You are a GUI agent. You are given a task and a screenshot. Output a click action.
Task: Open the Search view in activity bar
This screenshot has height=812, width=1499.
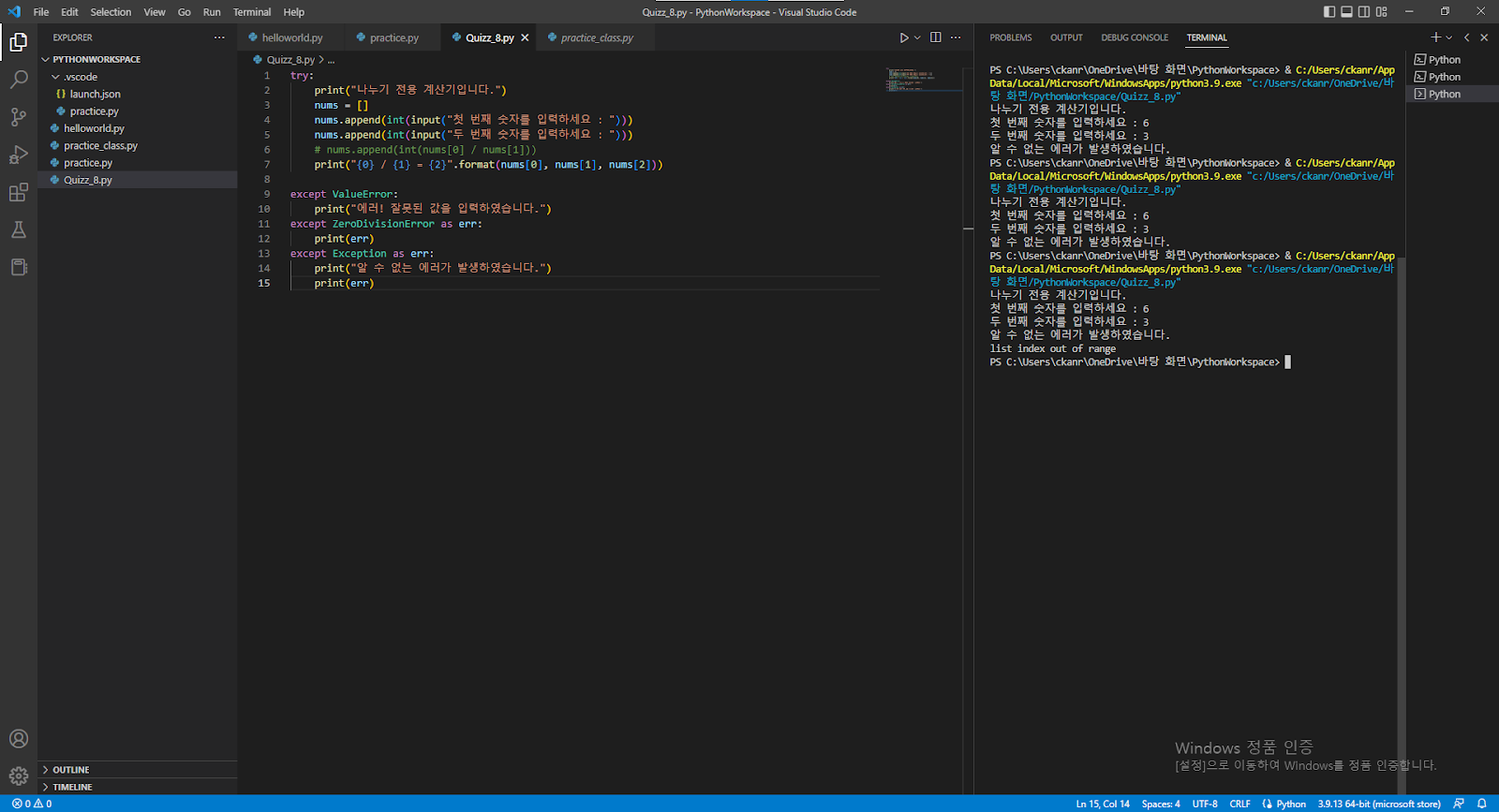[x=19, y=80]
